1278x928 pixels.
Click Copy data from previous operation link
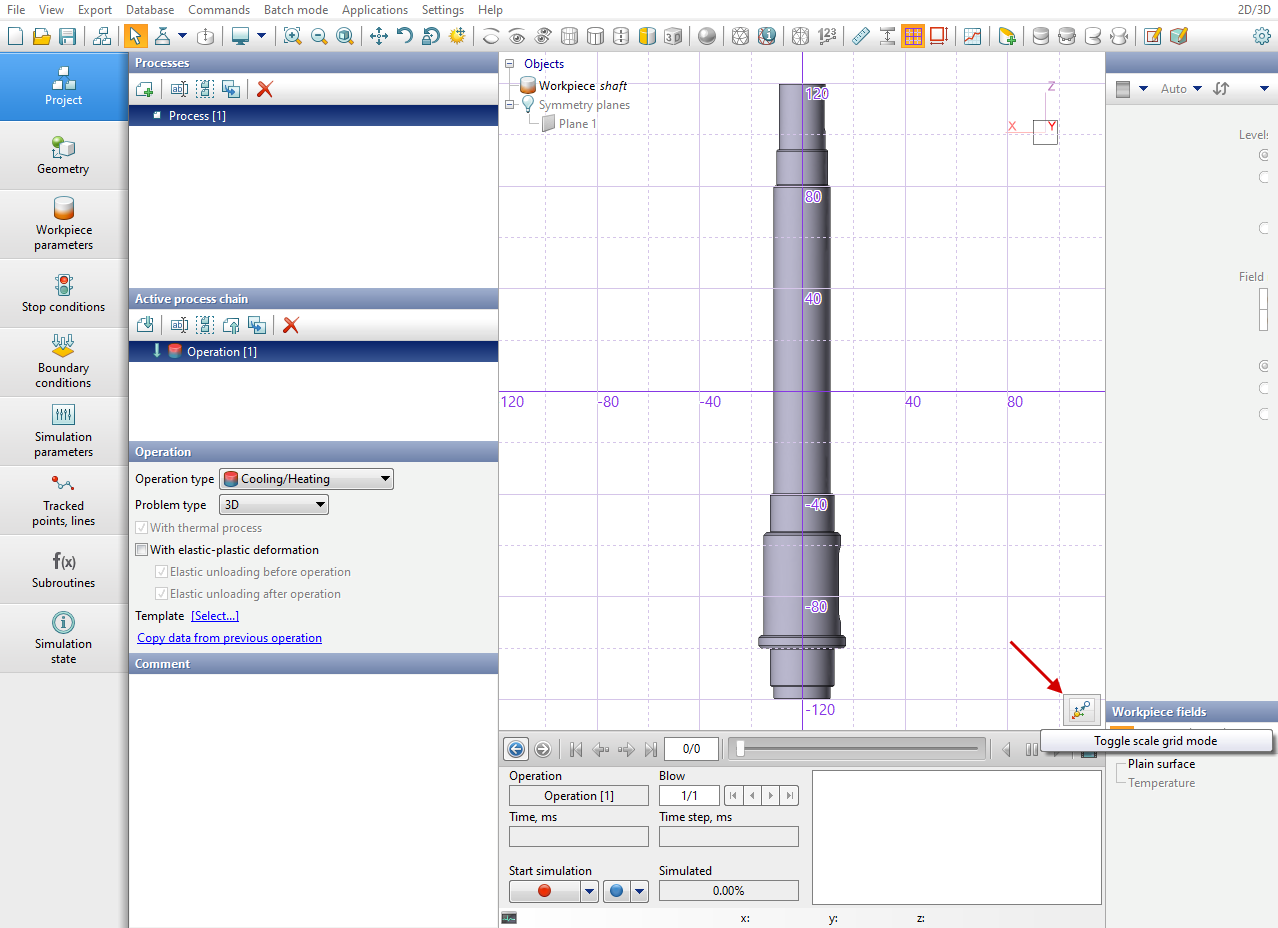coord(229,638)
